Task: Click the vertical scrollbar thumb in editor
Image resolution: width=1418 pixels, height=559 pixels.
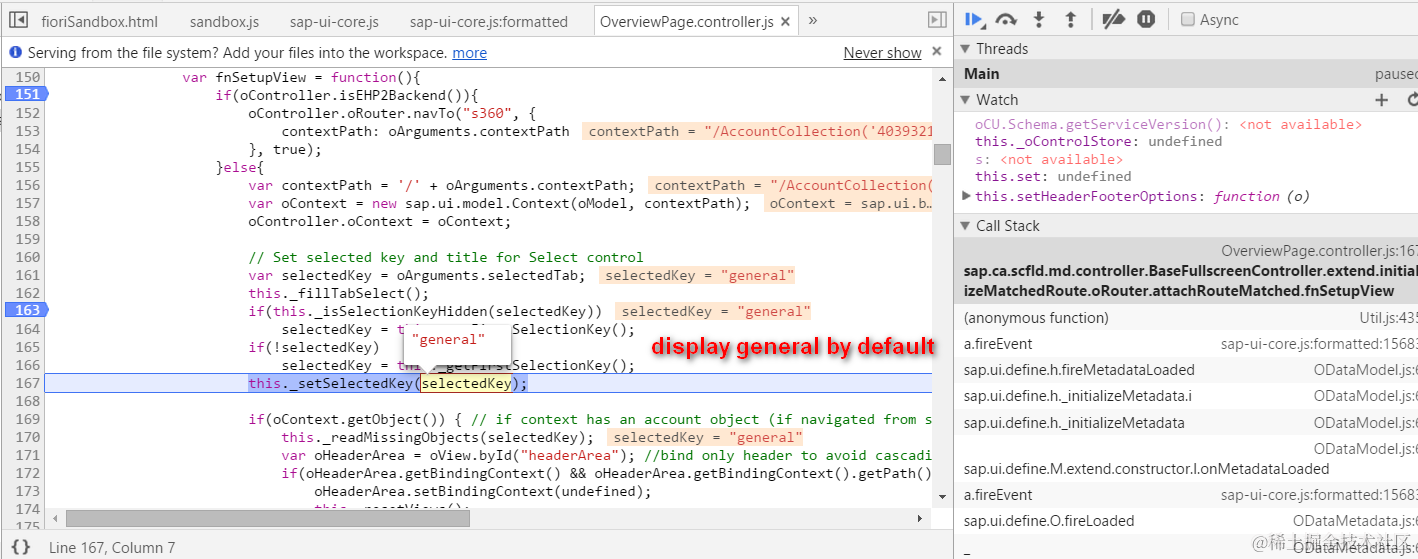Action: tap(942, 154)
